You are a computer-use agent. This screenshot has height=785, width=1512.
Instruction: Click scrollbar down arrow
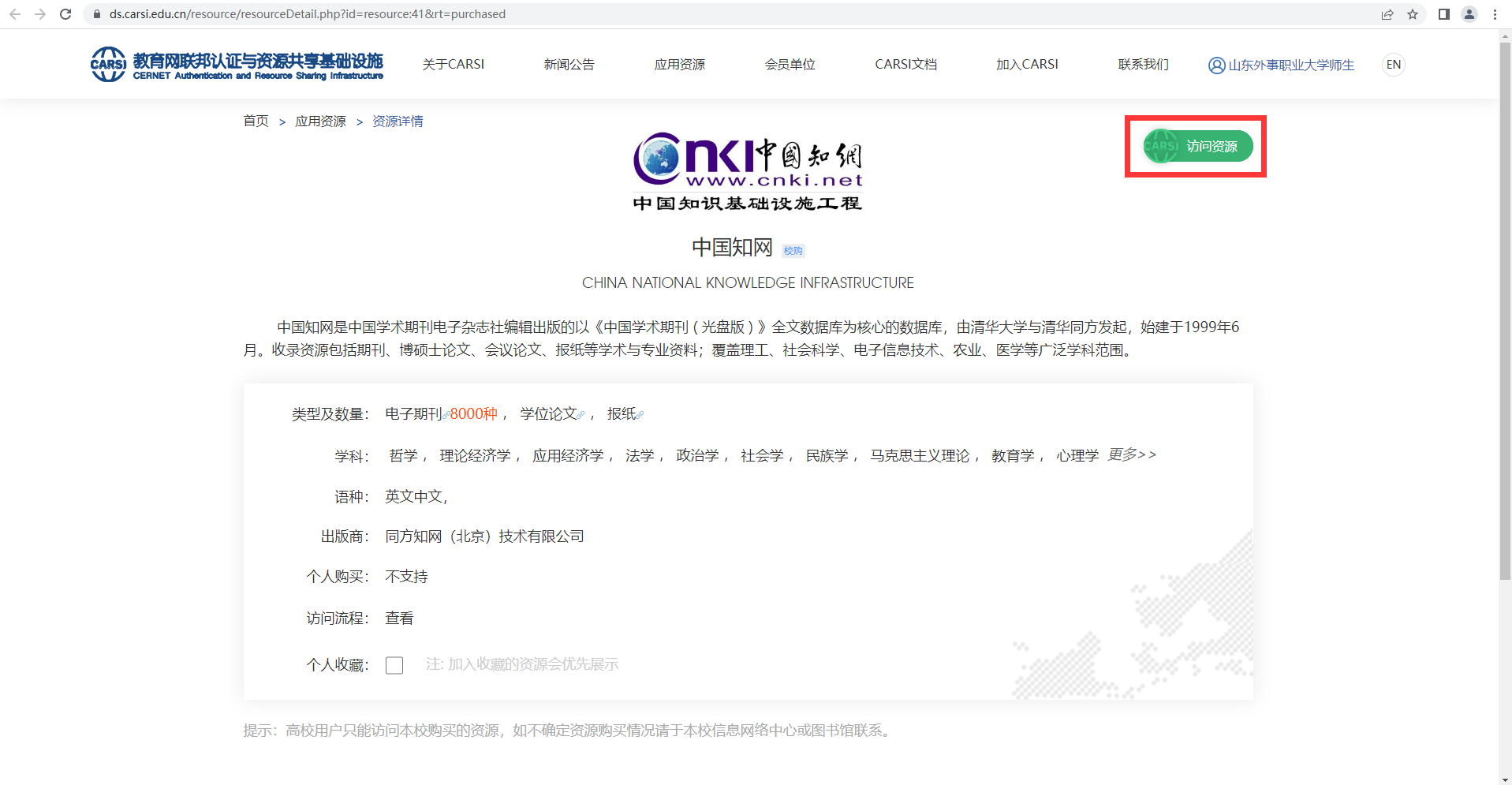(1505, 779)
